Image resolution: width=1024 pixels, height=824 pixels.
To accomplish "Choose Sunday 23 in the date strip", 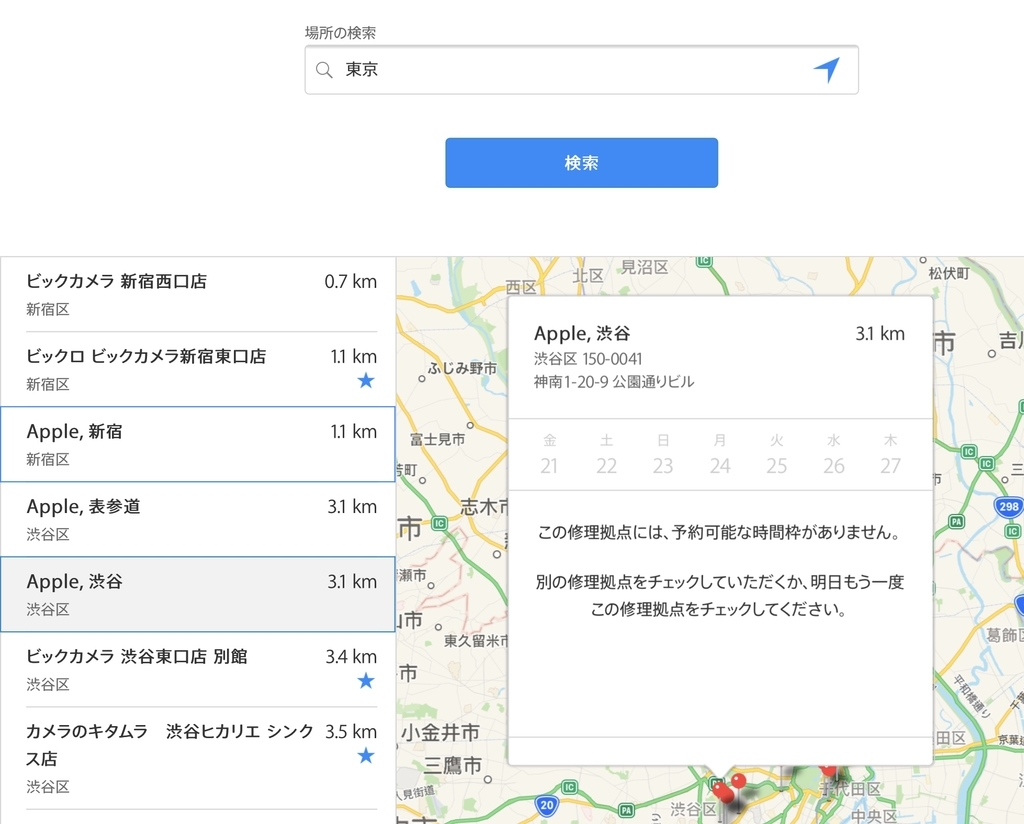I will [x=663, y=454].
